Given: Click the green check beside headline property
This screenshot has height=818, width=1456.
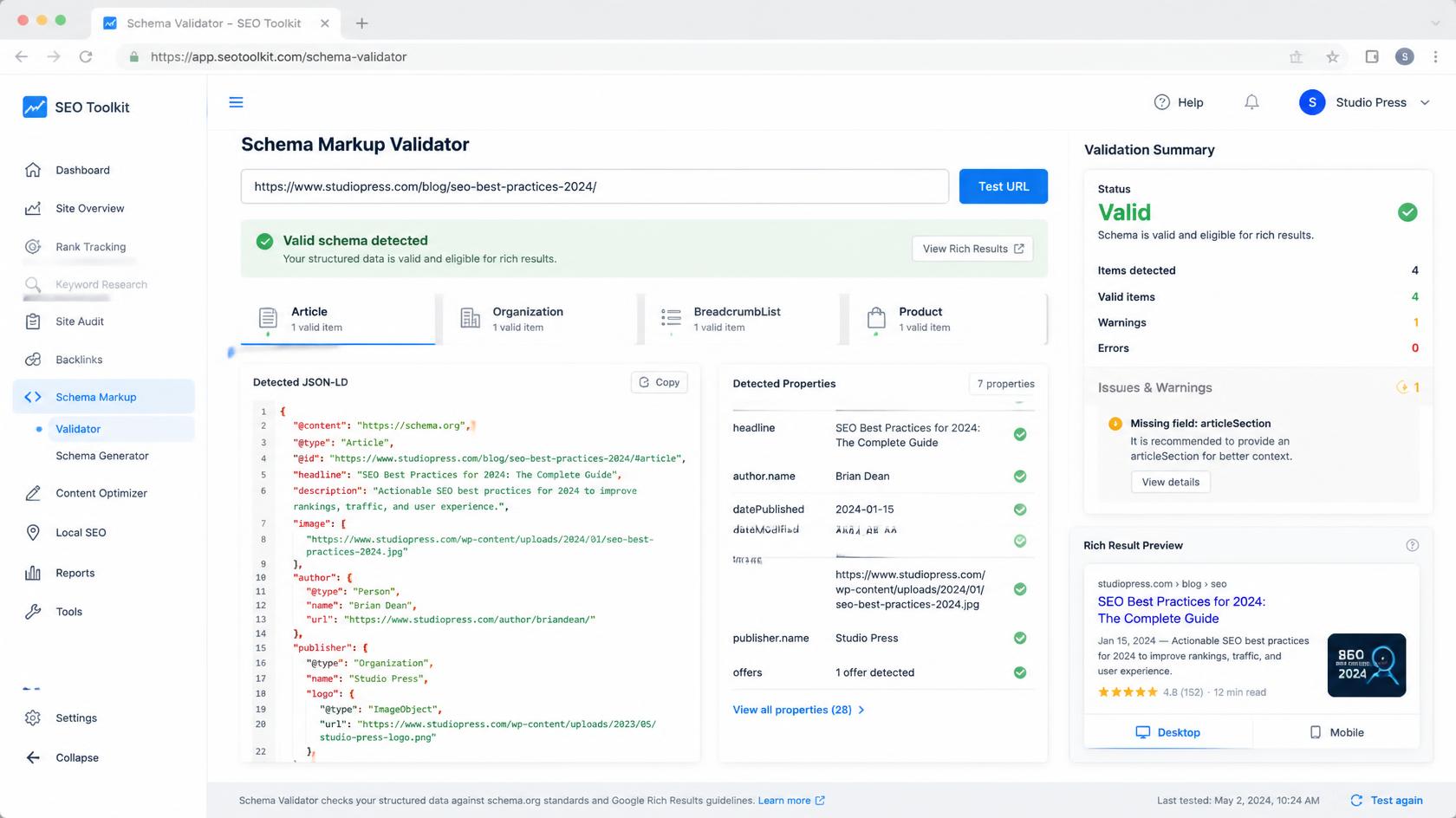Looking at the screenshot, I should point(1020,434).
